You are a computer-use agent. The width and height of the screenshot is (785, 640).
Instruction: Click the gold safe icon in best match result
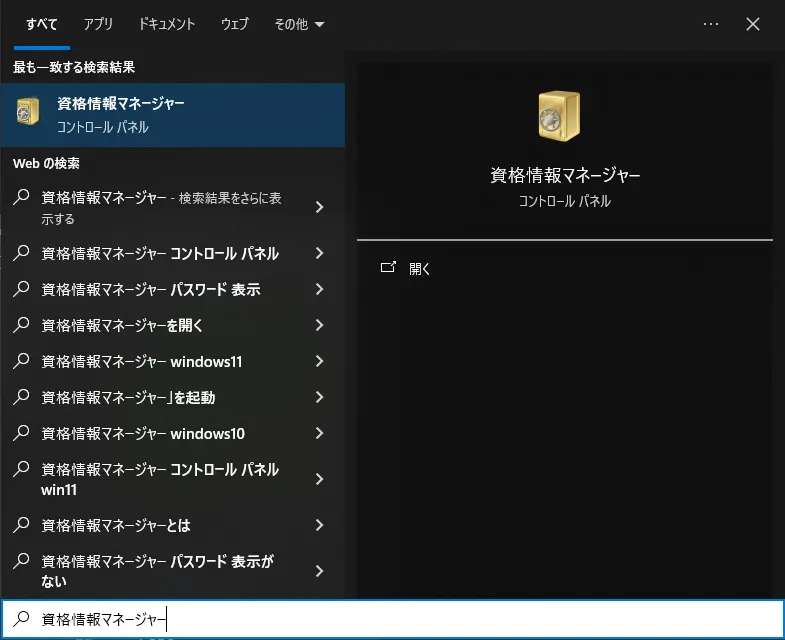pos(28,111)
